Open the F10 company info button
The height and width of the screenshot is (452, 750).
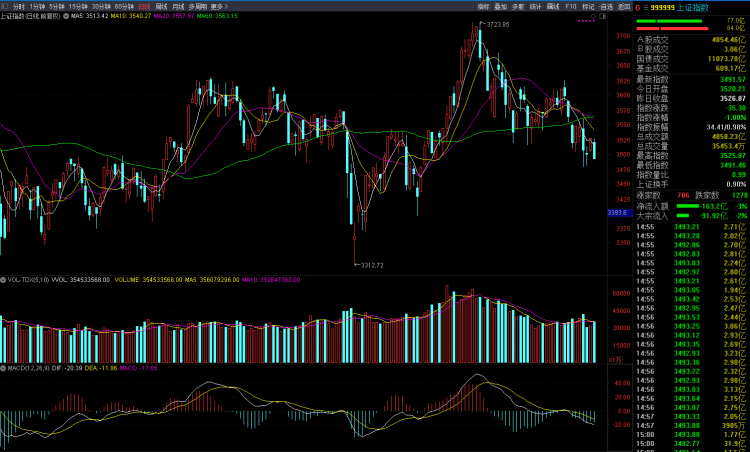(x=571, y=7)
